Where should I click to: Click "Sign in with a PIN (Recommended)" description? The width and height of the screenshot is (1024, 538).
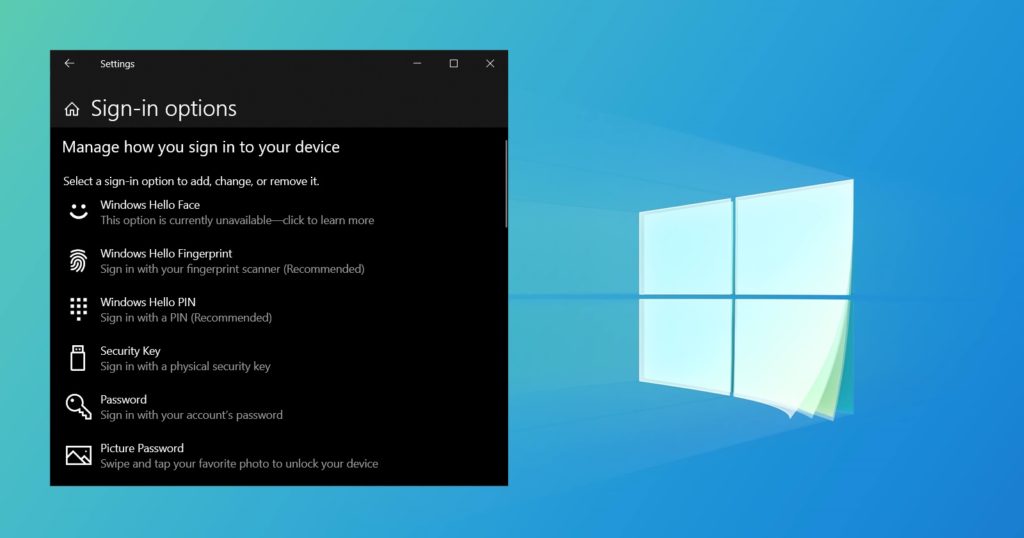[186, 318]
